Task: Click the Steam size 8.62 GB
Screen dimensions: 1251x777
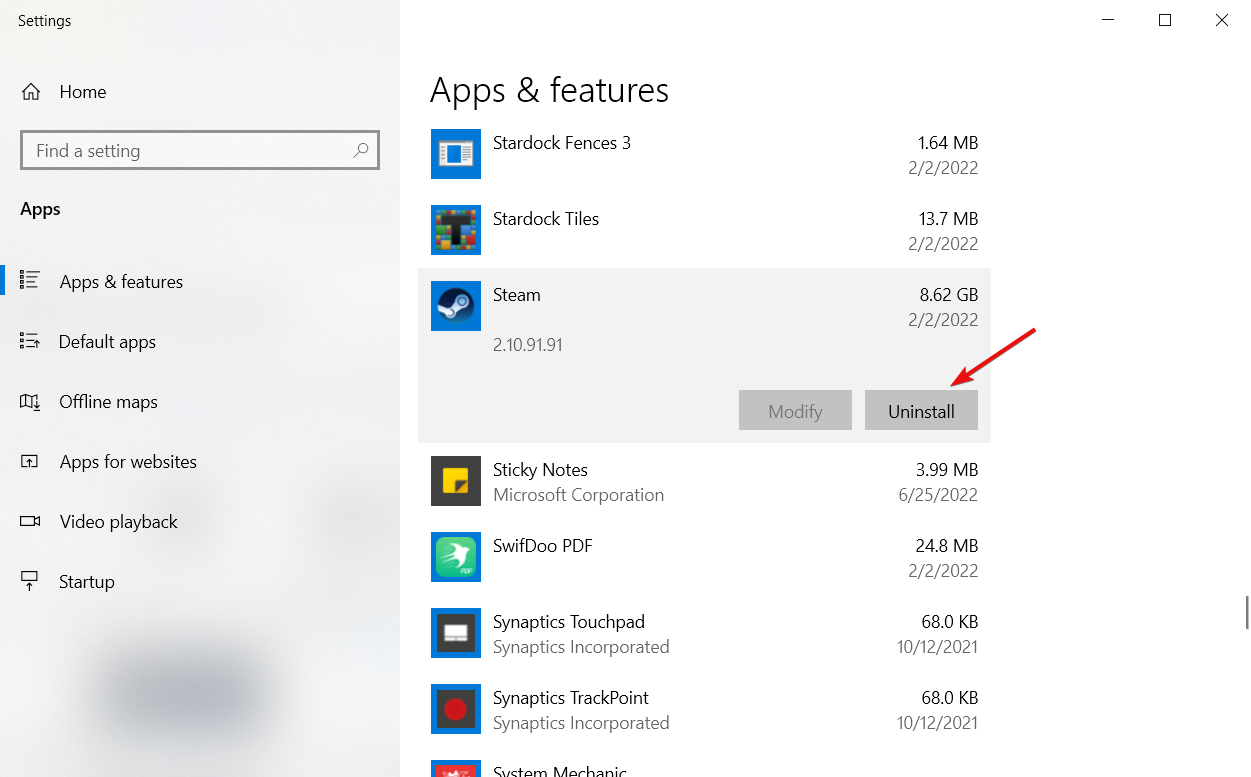Action: pyautogui.click(x=949, y=295)
